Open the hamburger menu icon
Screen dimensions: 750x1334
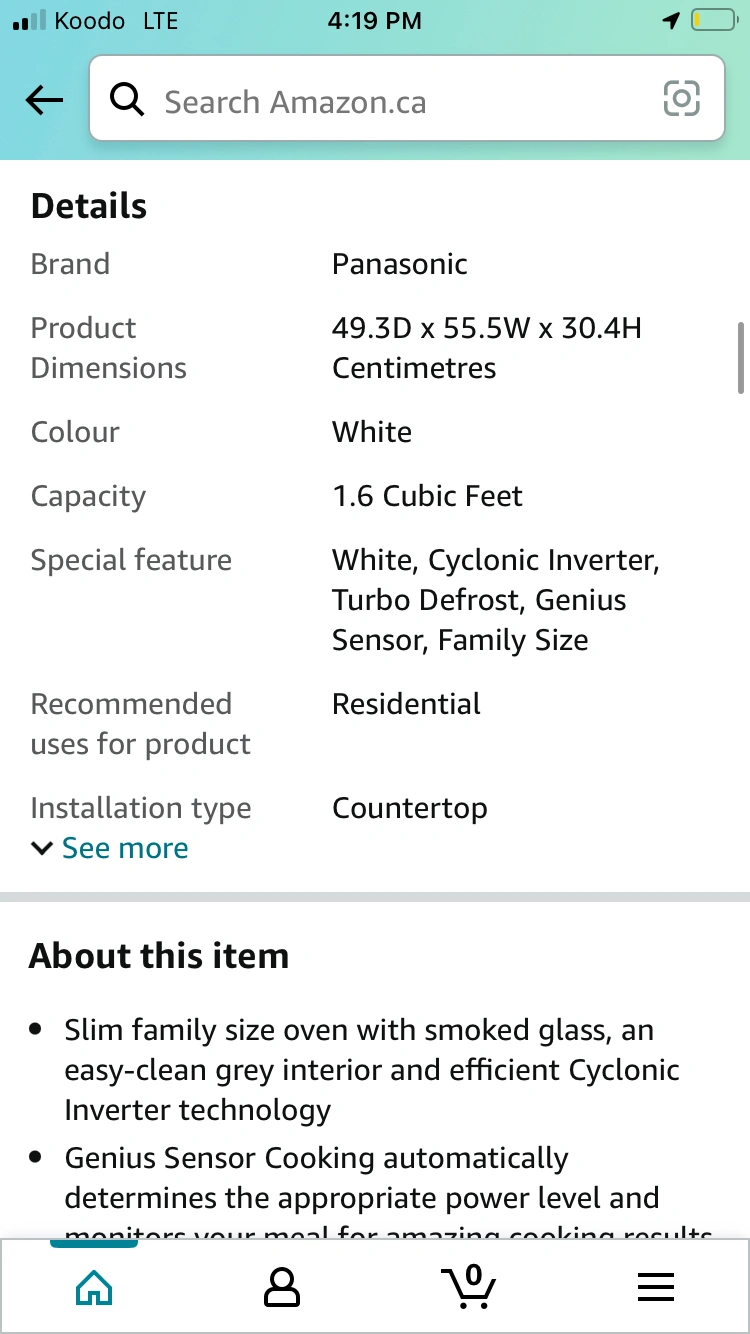tap(656, 1288)
